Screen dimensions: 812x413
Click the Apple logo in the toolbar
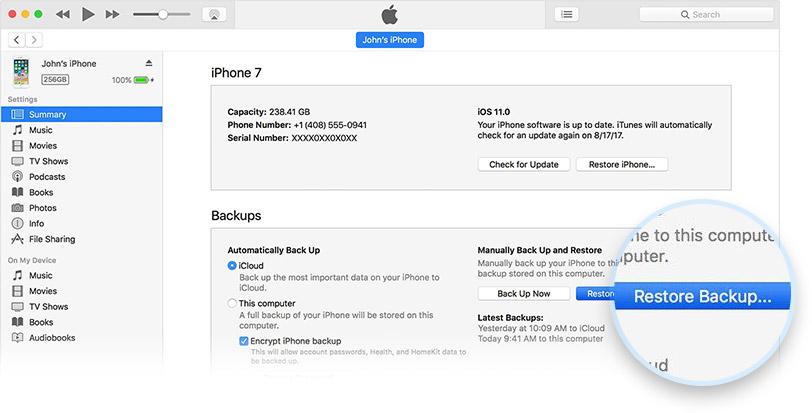point(389,14)
